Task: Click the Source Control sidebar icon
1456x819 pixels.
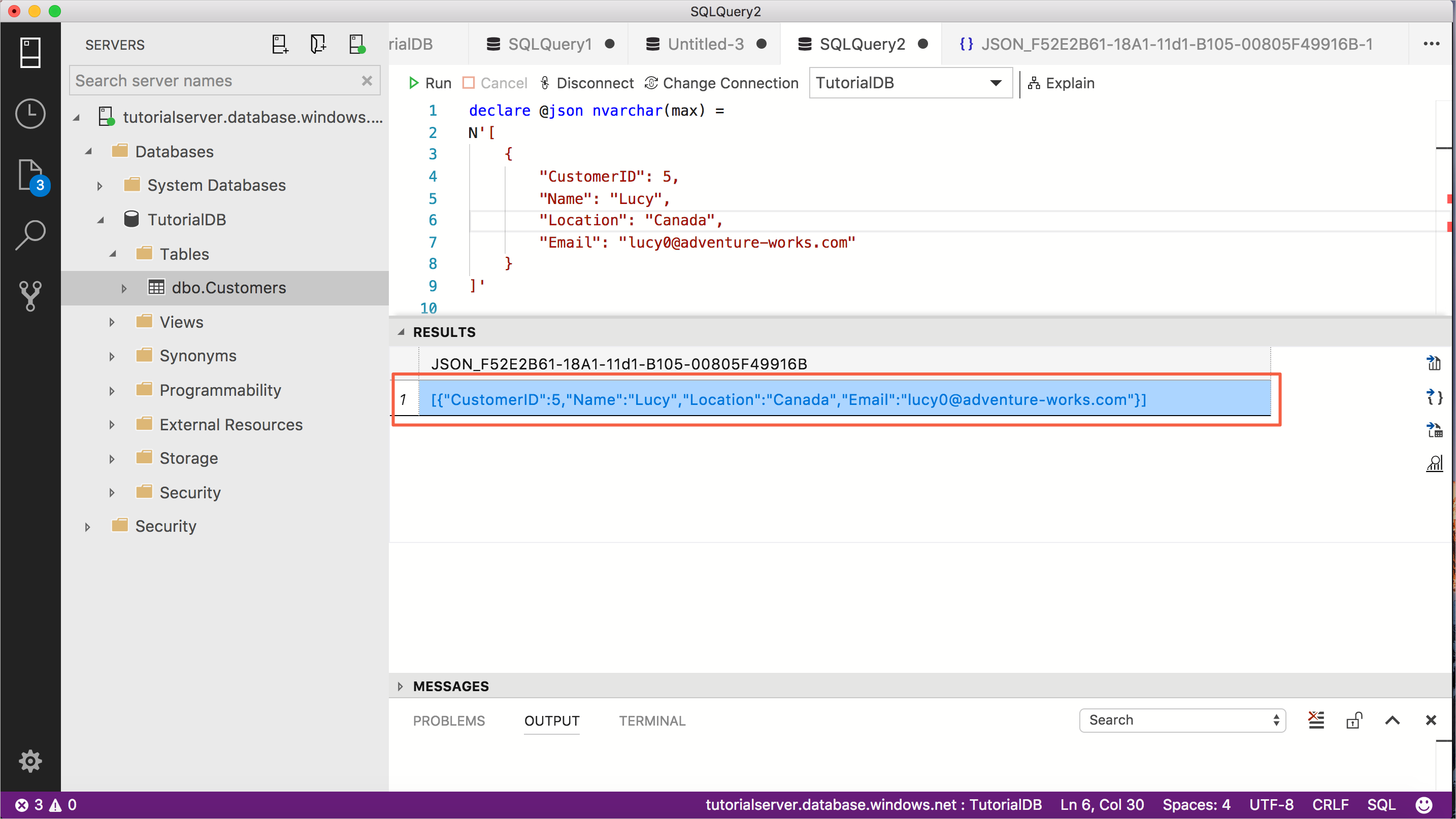Action: (x=29, y=294)
